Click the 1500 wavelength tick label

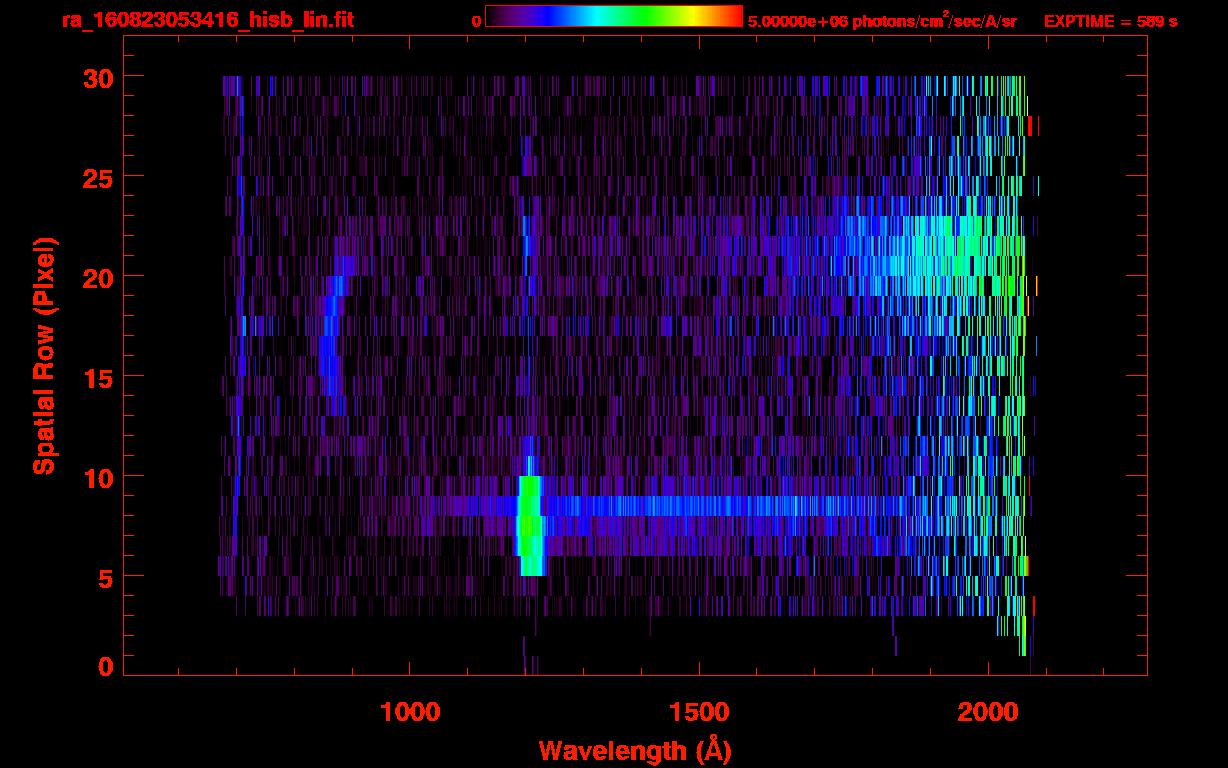[699, 711]
